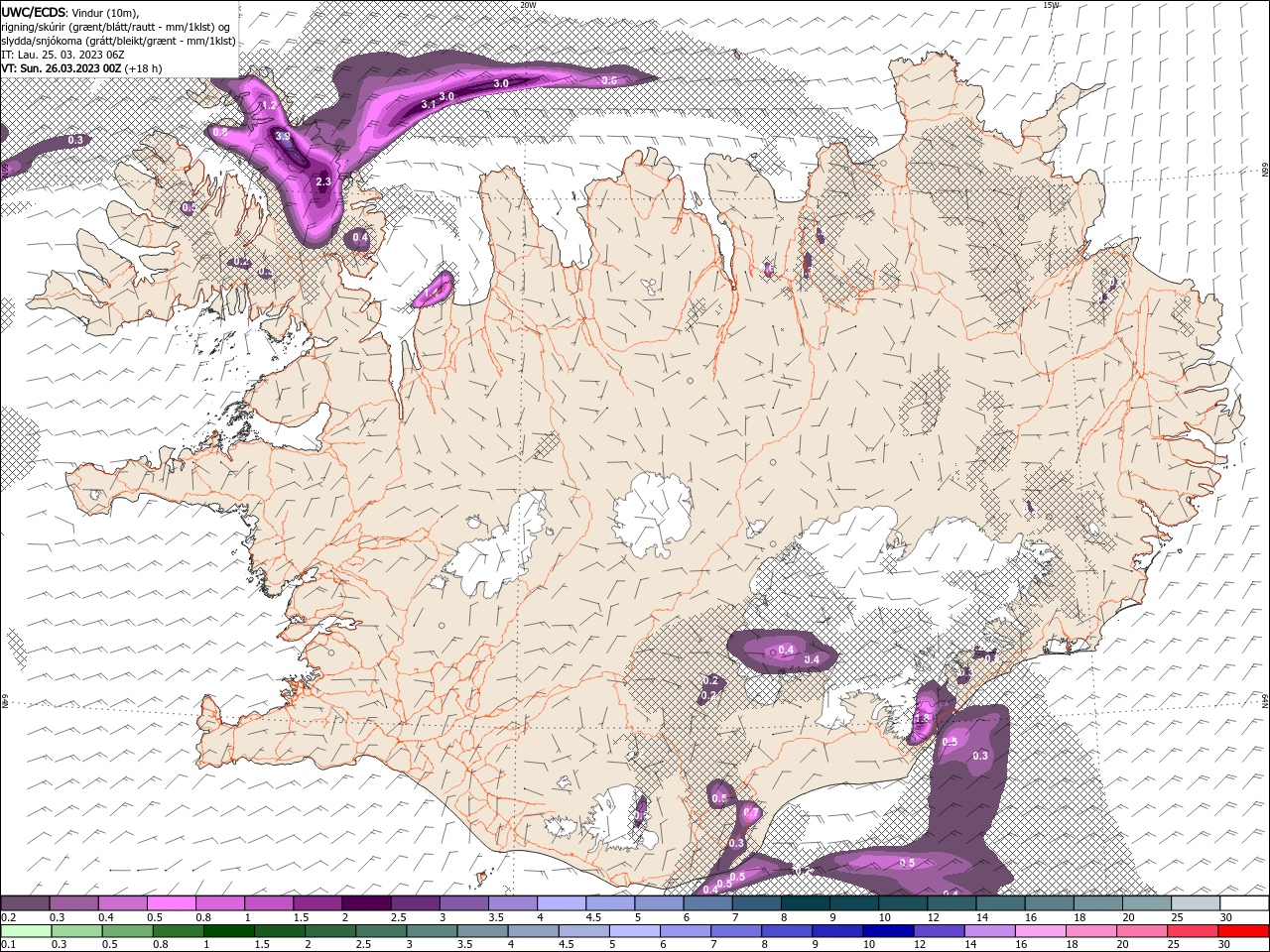Click the '(+18 h)' forecast offset text
This screenshot has width=1270, height=952.
tap(144, 68)
